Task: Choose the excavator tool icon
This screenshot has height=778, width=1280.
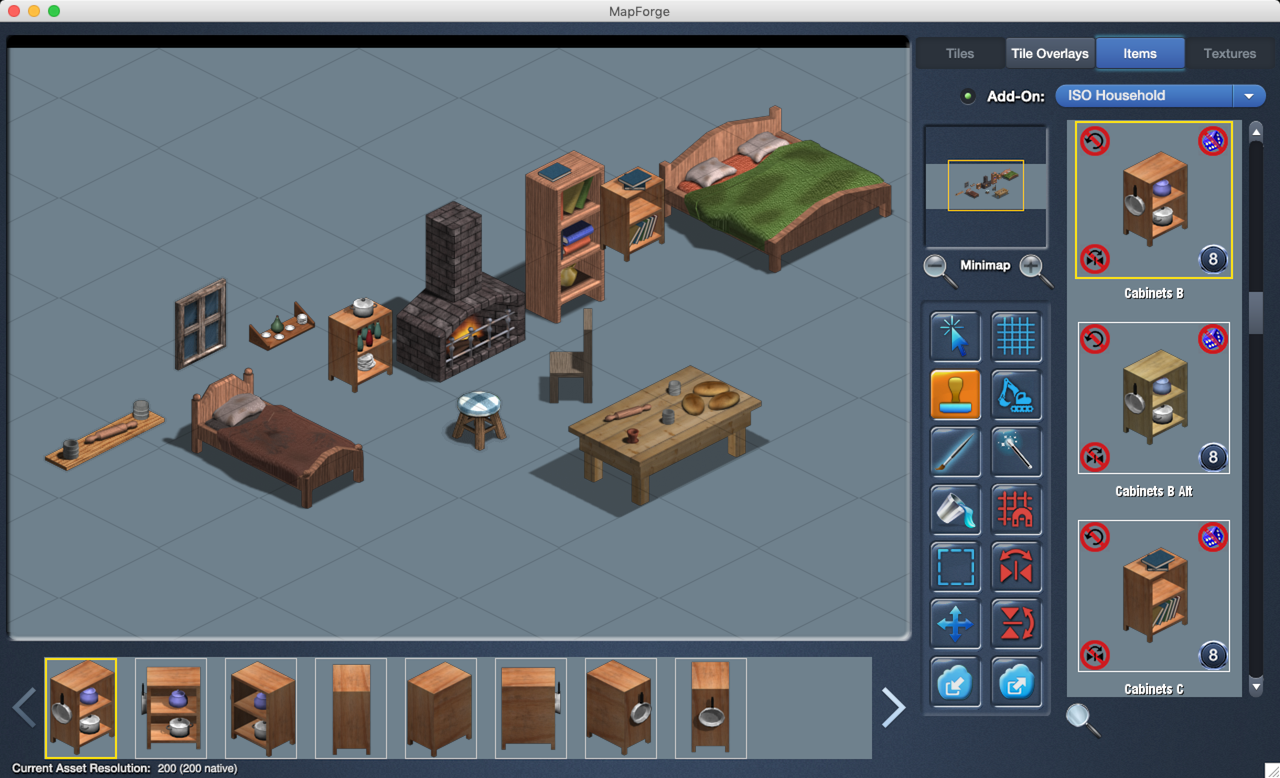Action: pyautogui.click(x=1016, y=394)
